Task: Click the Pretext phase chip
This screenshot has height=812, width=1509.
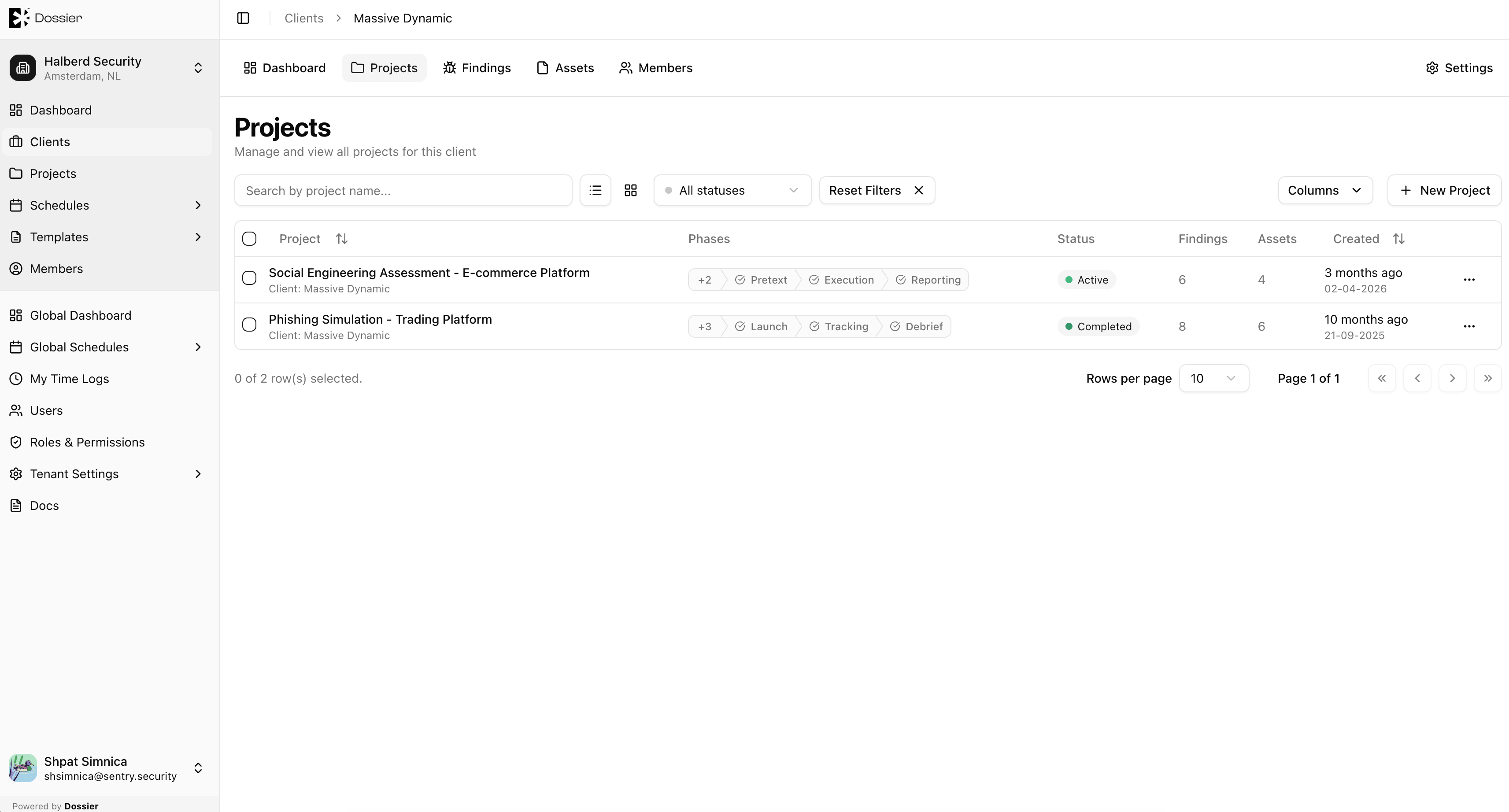Action: (x=761, y=280)
